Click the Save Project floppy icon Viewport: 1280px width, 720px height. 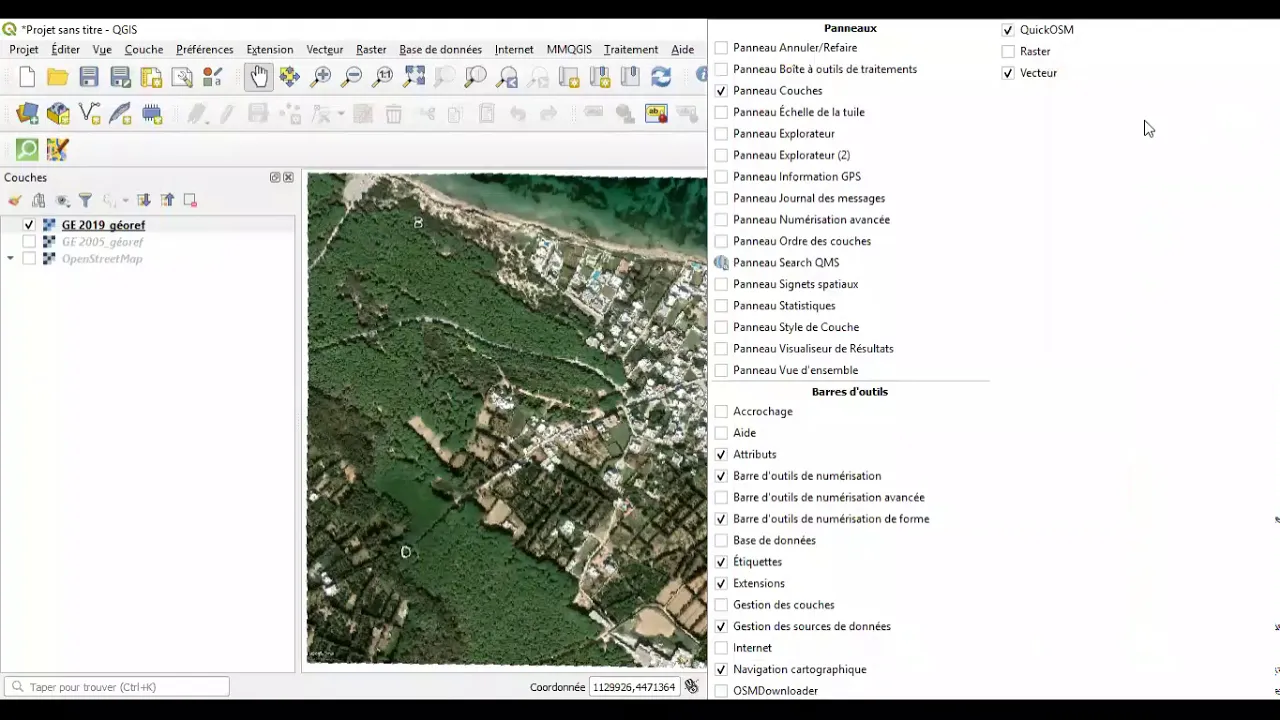[89, 77]
